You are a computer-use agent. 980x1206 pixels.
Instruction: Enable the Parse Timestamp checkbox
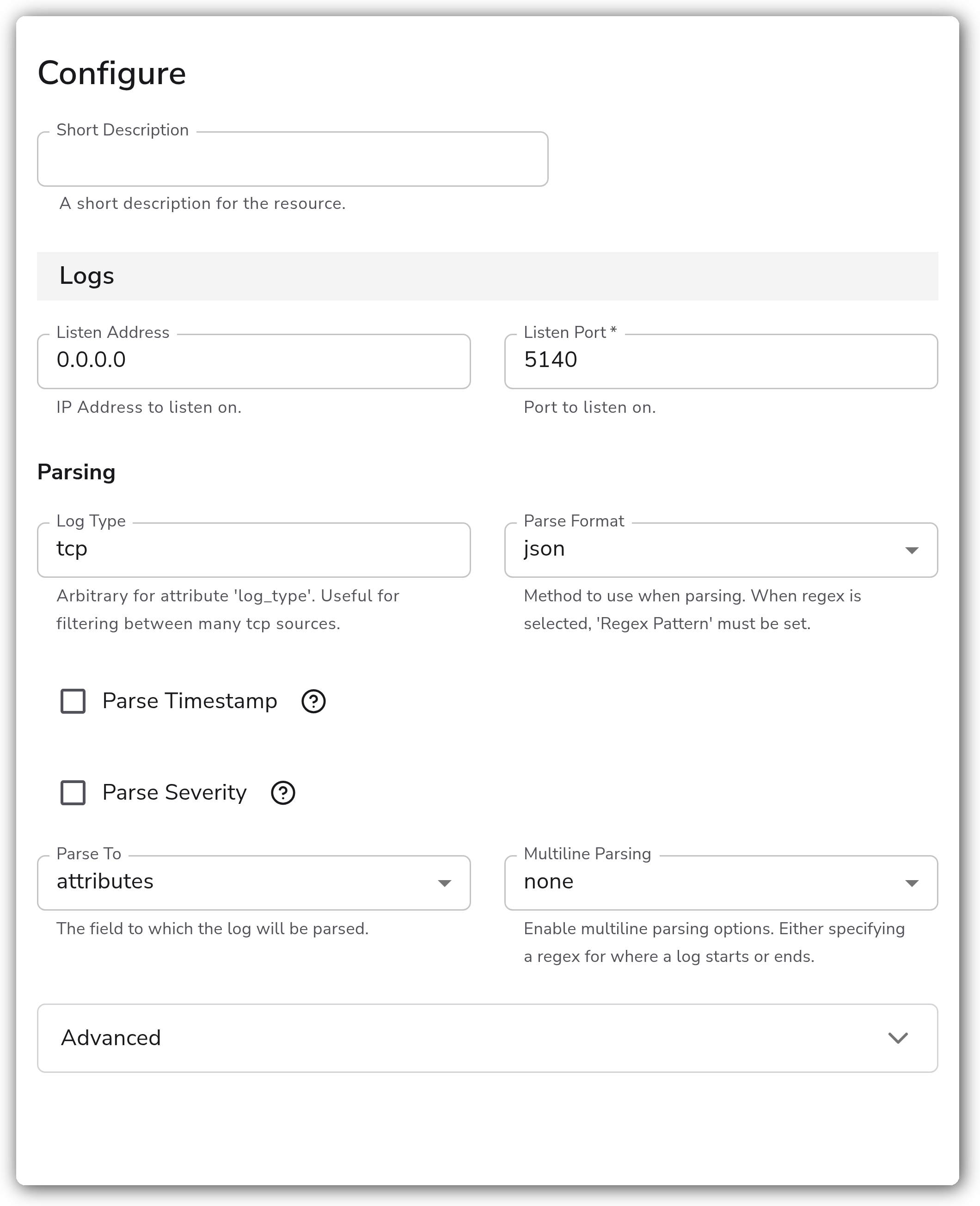(73, 702)
